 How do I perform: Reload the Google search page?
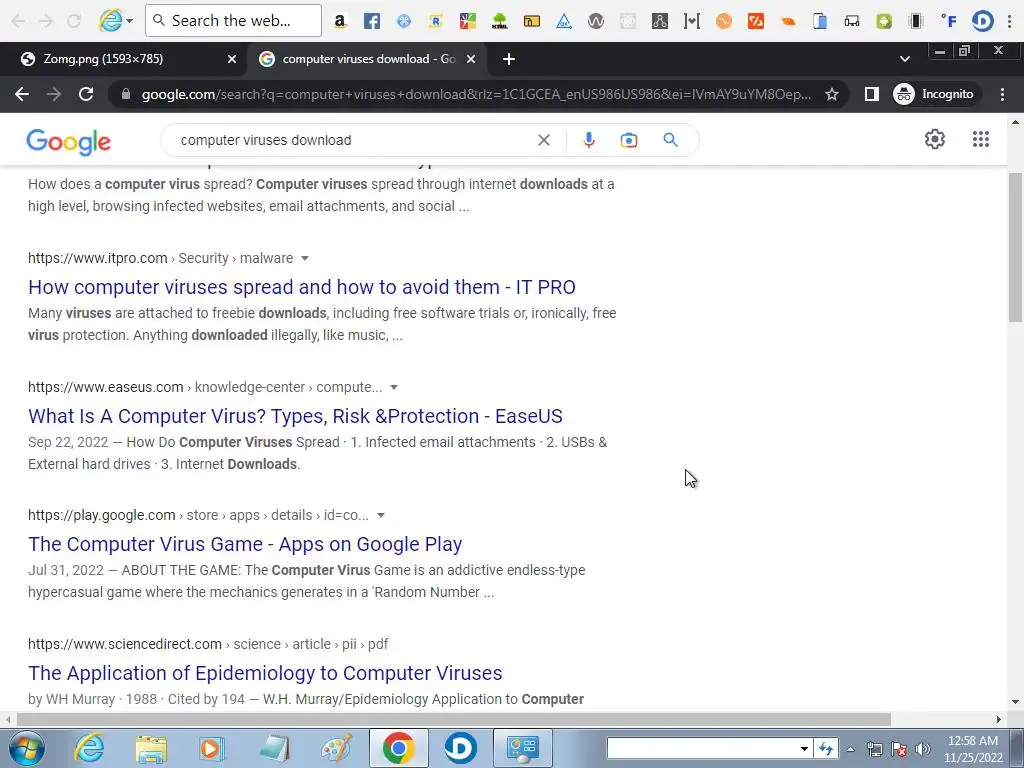[86, 94]
